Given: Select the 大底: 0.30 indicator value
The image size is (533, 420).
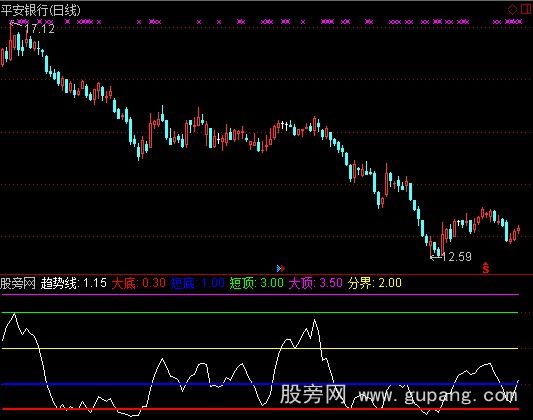Looking at the screenshot, I should click(139, 283).
